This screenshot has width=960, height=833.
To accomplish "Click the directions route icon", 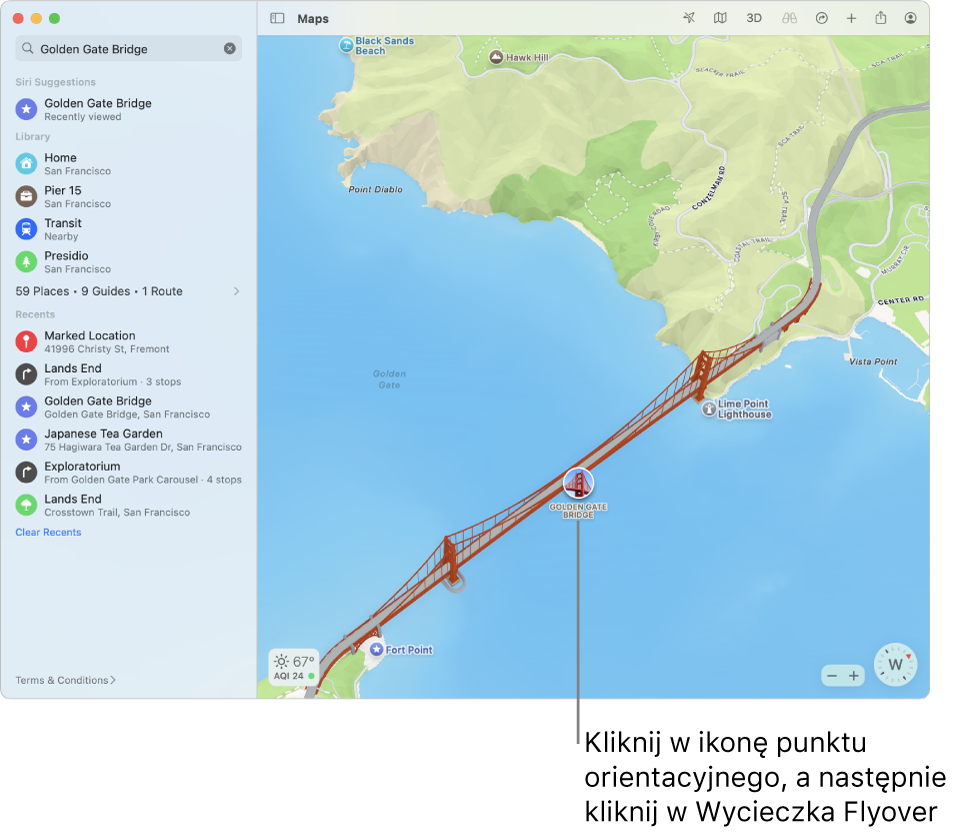I will pos(822,18).
